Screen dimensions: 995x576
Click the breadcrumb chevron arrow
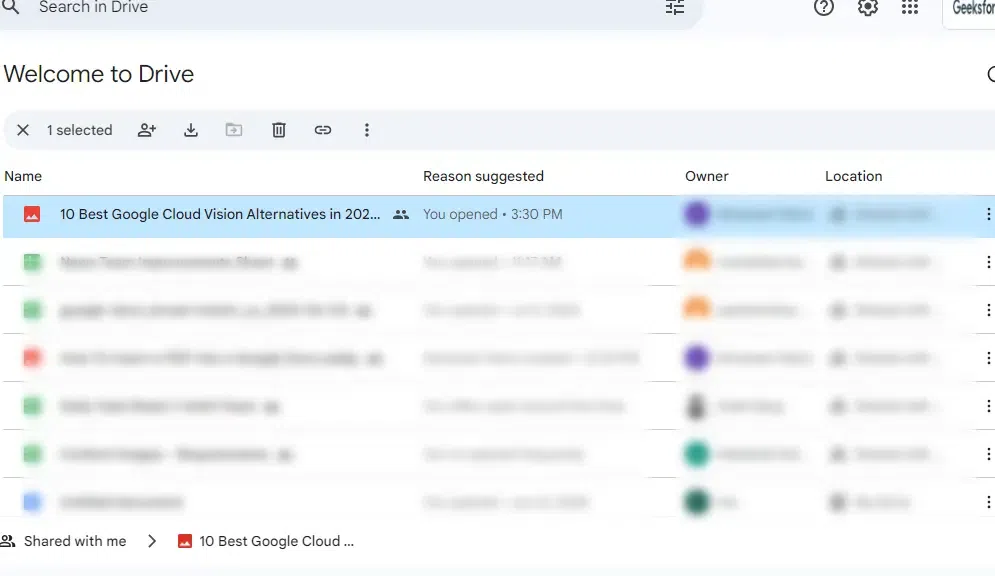[x=152, y=541]
